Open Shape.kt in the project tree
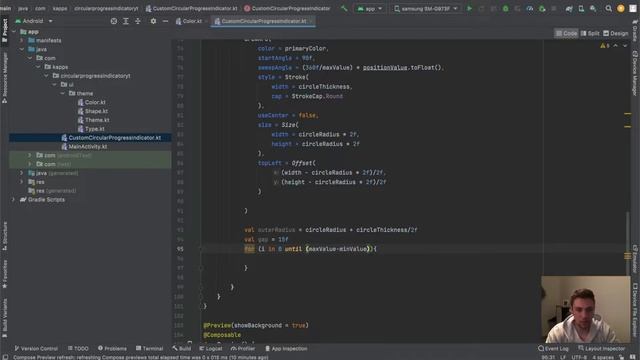 point(93,111)
